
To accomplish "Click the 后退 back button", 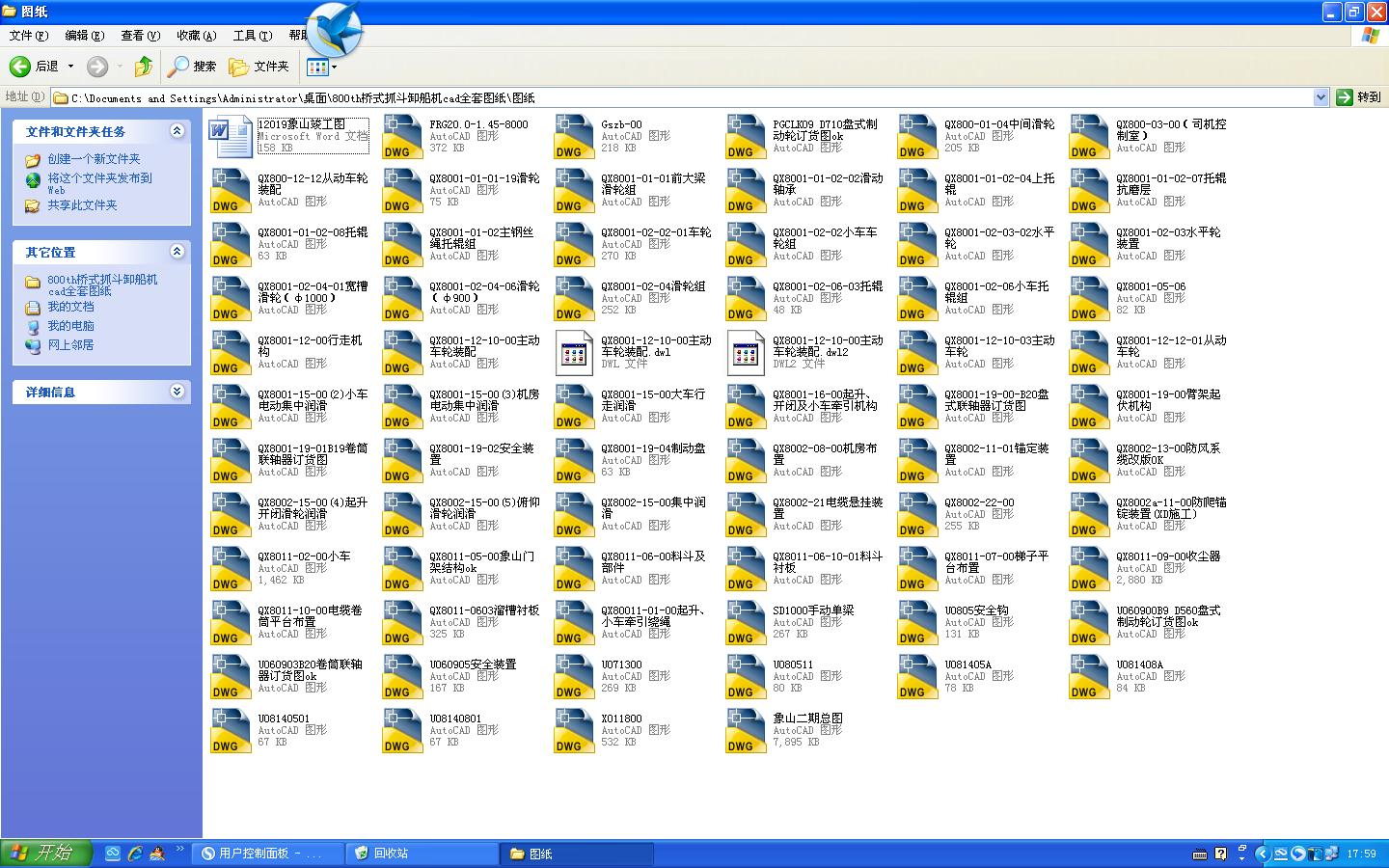I will [35, 67].
